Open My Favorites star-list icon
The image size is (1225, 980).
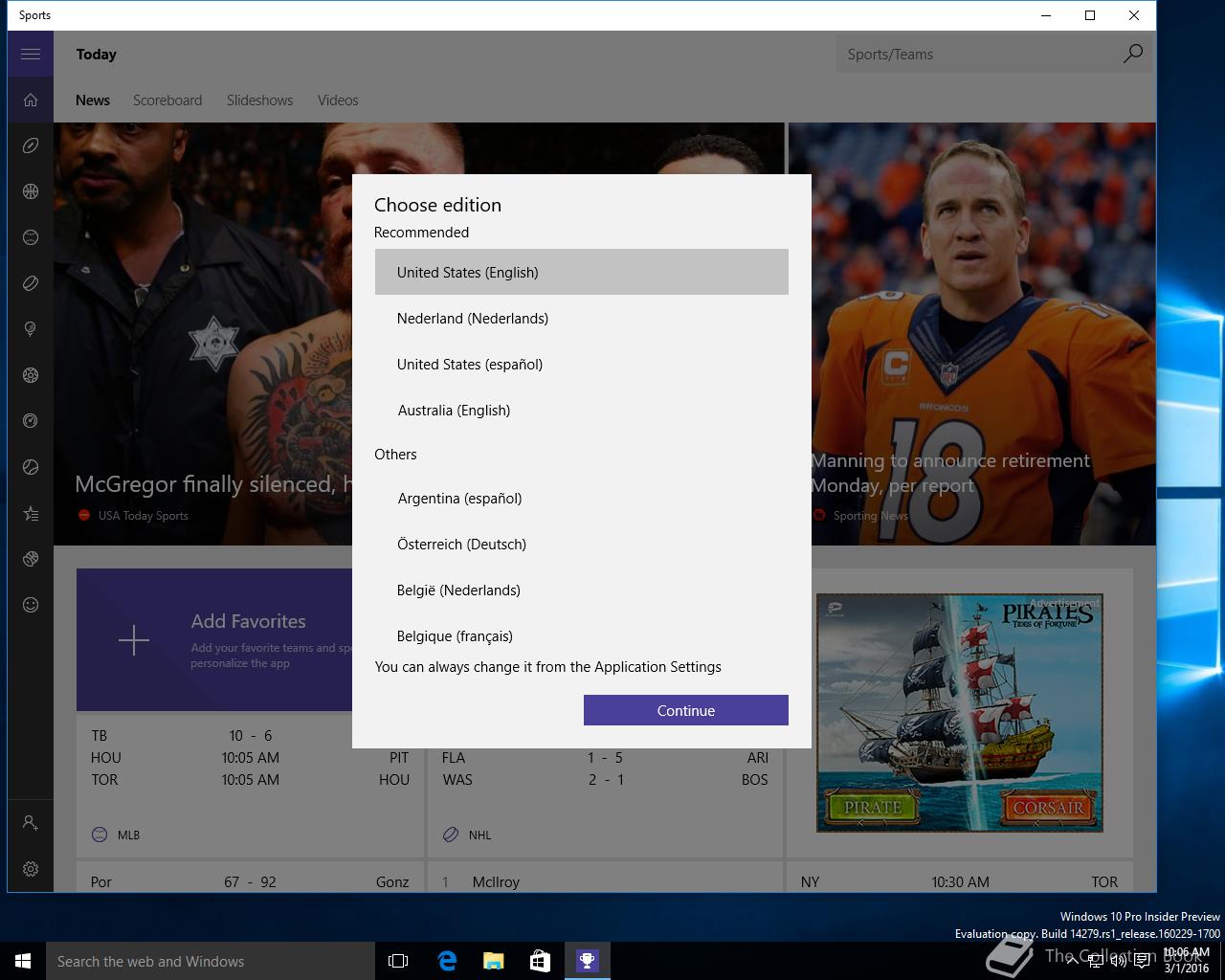[x=31, y=514]
